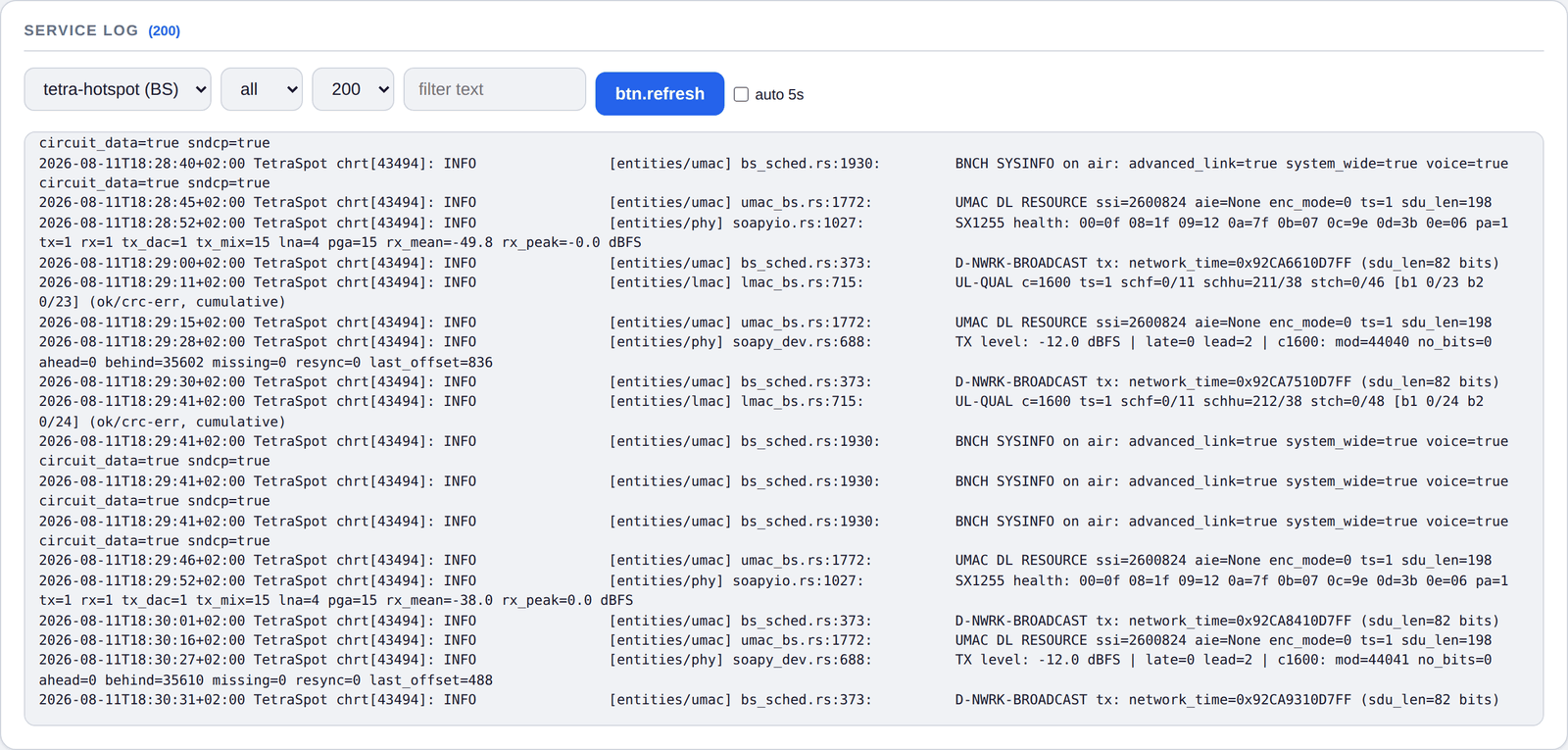Click the rx_mean=-38.0 continuation line

click(x=336, y=600)
